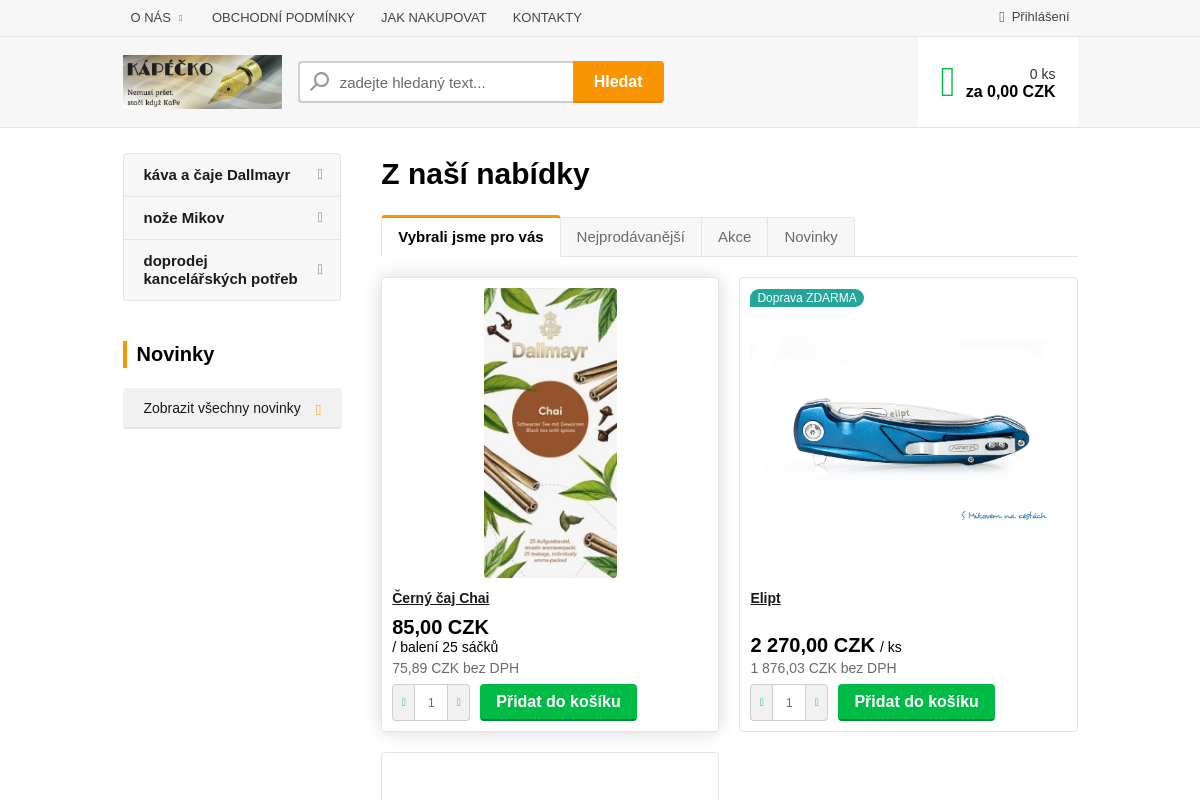This screenshot has width=1200, height=800.
Task: Decrease quantity for Elipt knife
Action: 762,702
